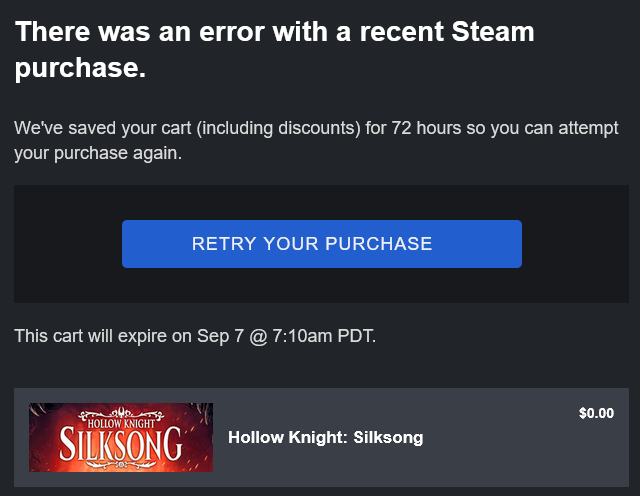Click the 7:10am PDT expiry time

coord(323,336)
